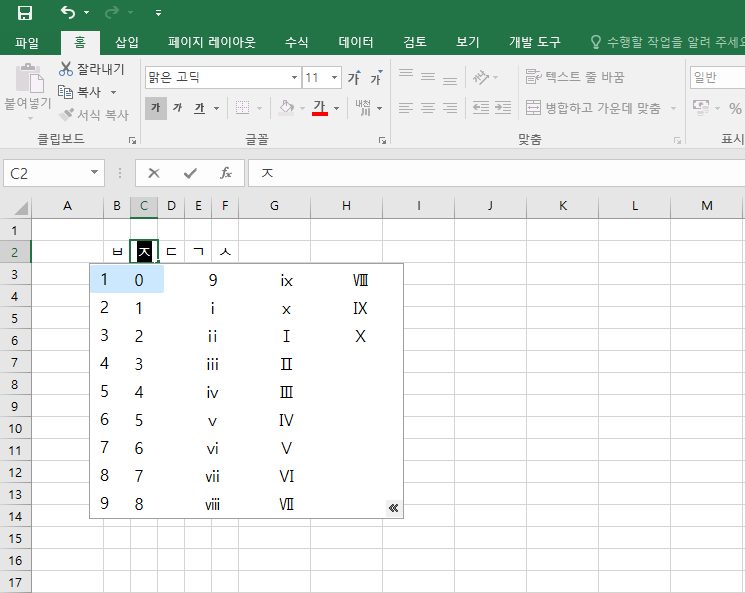The image size is (745, 593).
Task: Open the Undo history dropdown arrow
Action: click(86, 13)
